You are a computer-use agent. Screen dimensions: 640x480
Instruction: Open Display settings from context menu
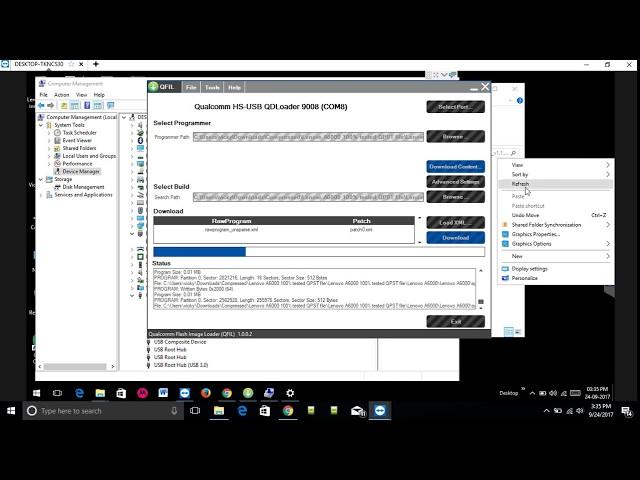click(x=556, y=269)
